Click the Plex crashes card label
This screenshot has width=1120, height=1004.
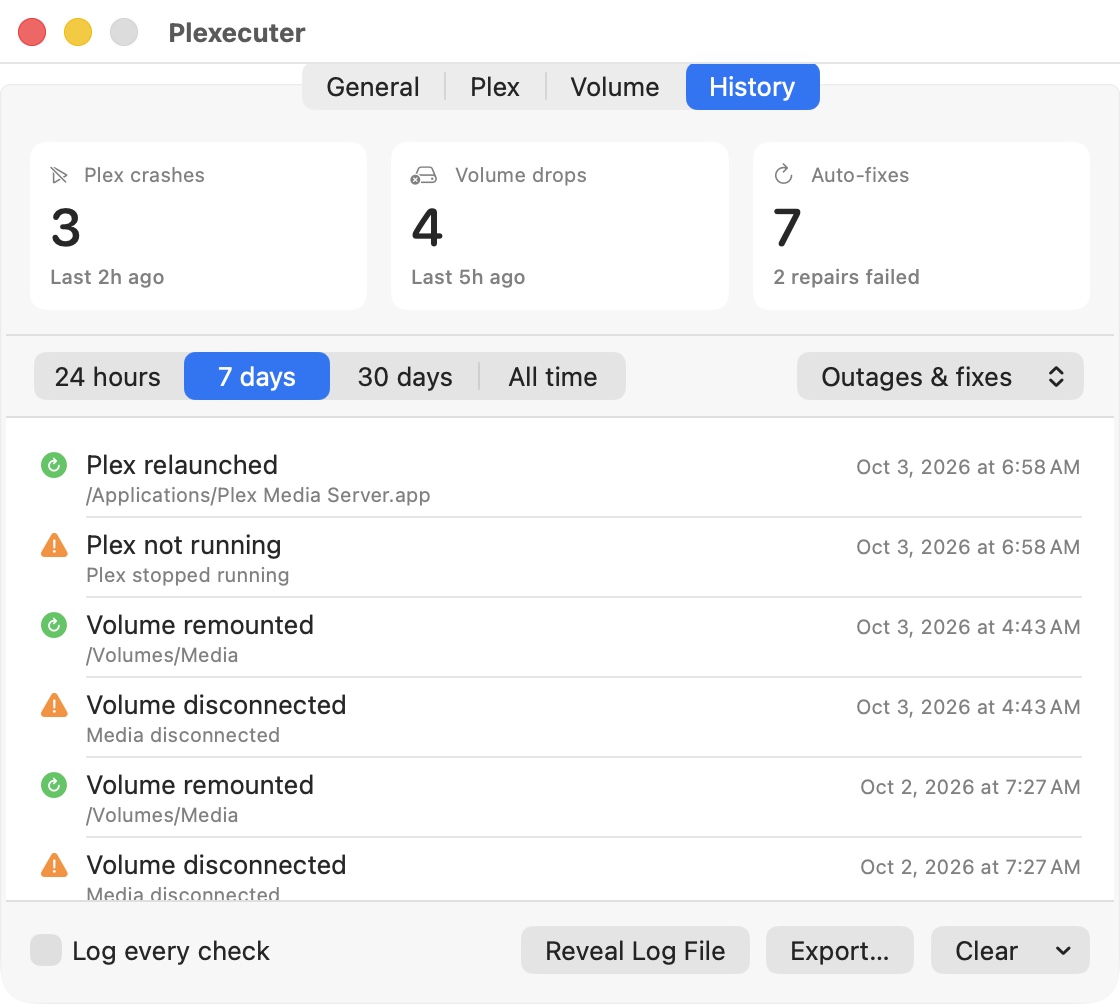[x=144, y=175]
